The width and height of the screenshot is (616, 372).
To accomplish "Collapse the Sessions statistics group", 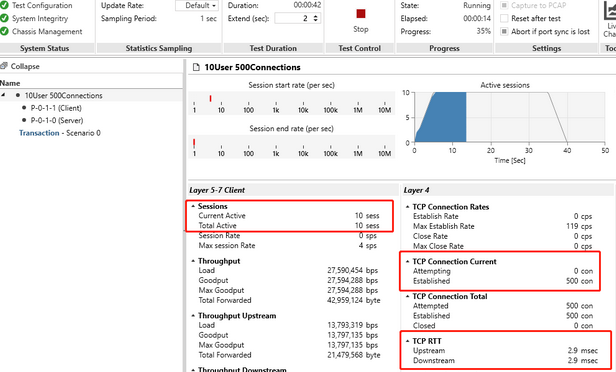I will click(x=193, y=206).
